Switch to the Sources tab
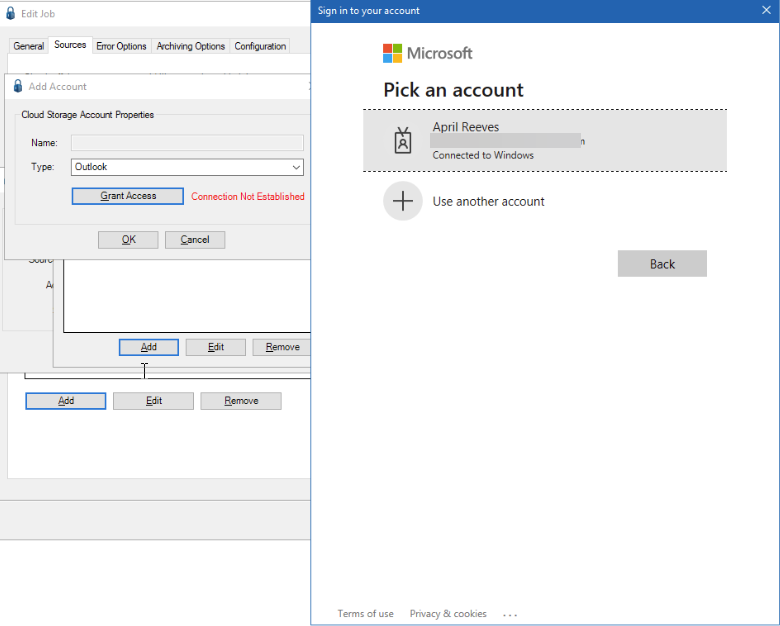 tap(70, 45)
